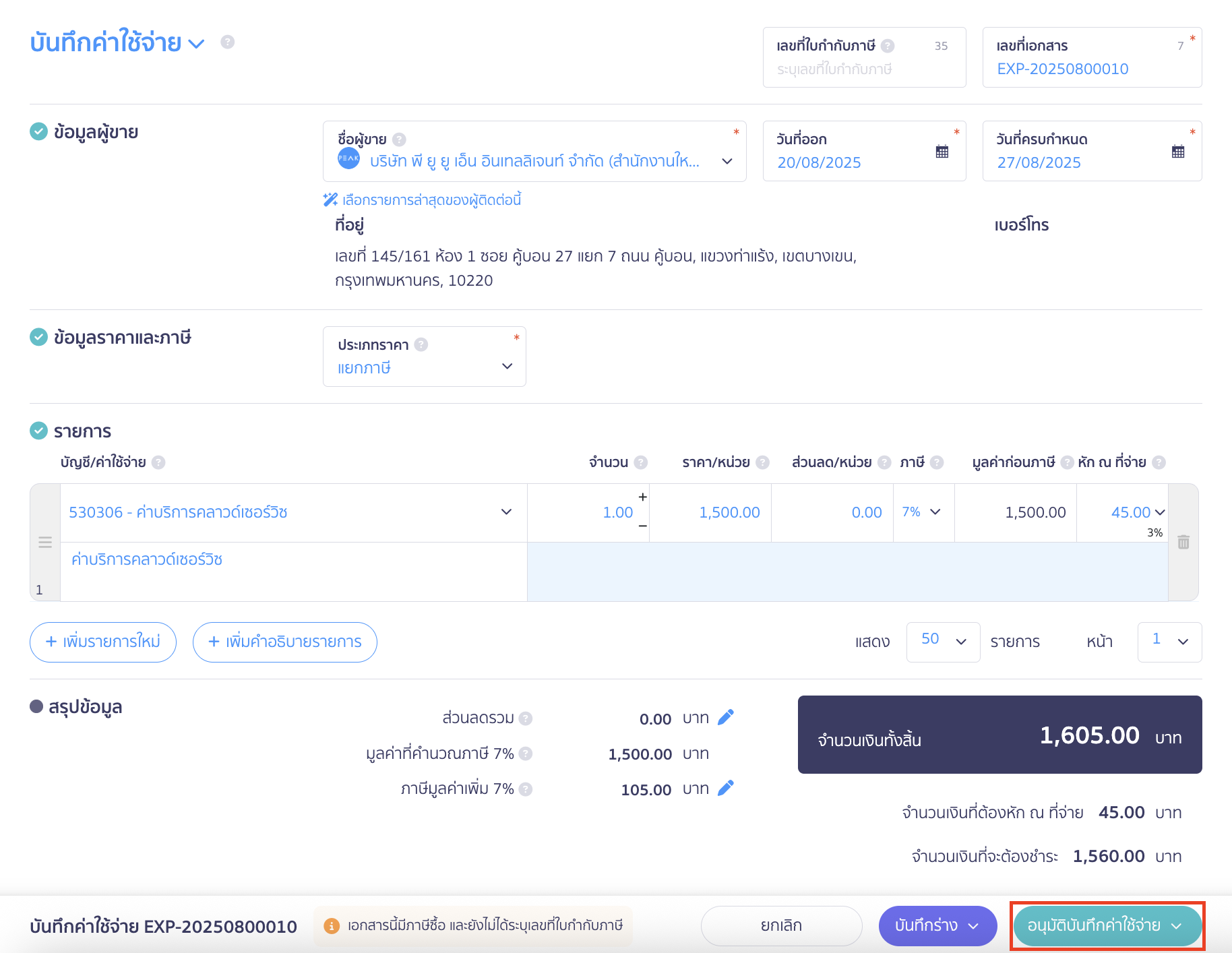Click the drag handle on item row
This screenshot has width=1232, height=953.
pos(45,542)
